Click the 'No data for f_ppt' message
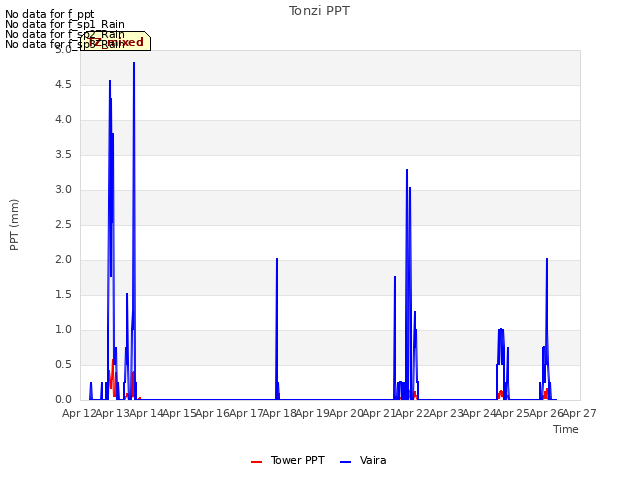This screenshot has width=640, height=480. 50,14
